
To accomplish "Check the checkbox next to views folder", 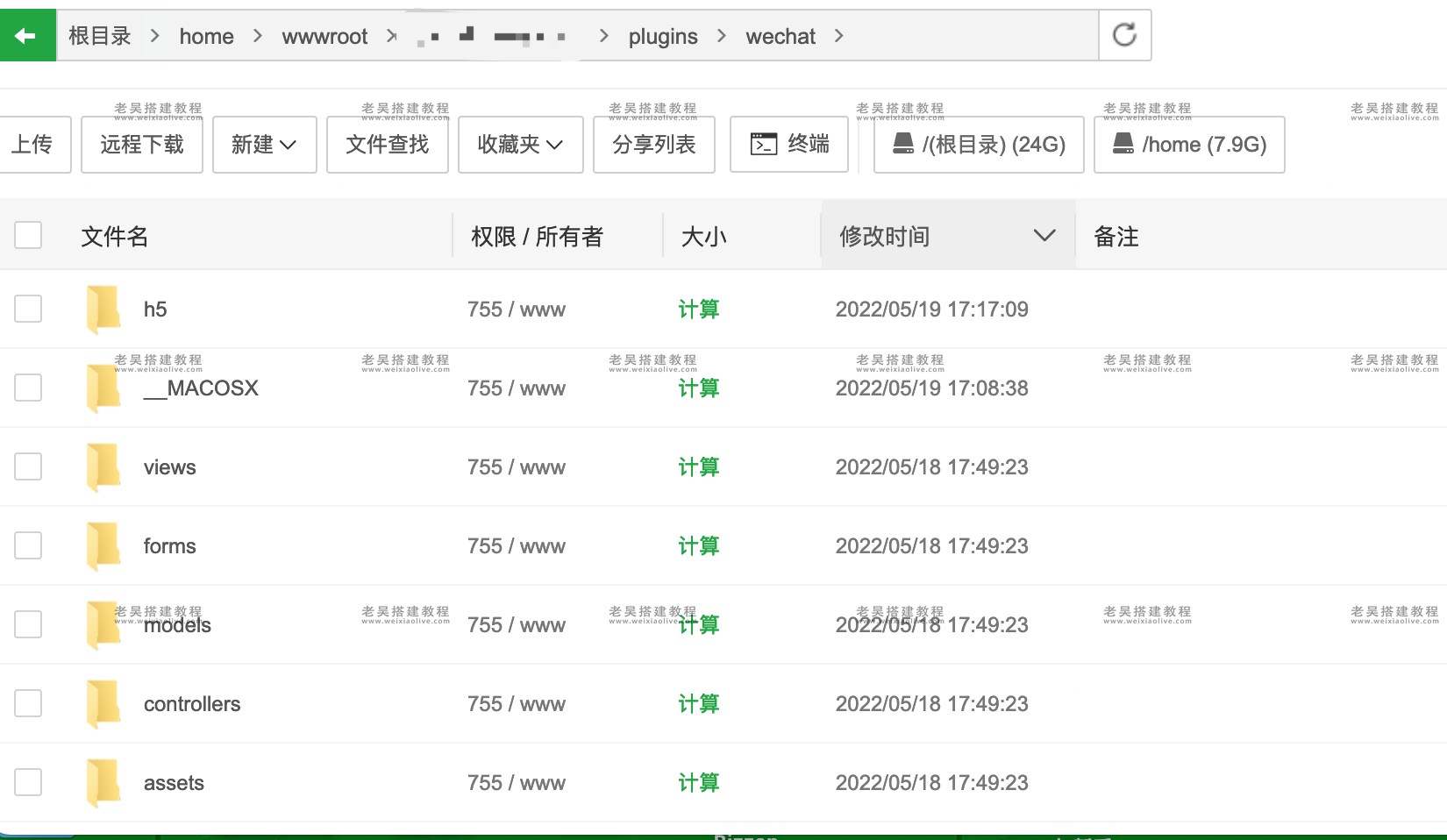I will point(28,466).
